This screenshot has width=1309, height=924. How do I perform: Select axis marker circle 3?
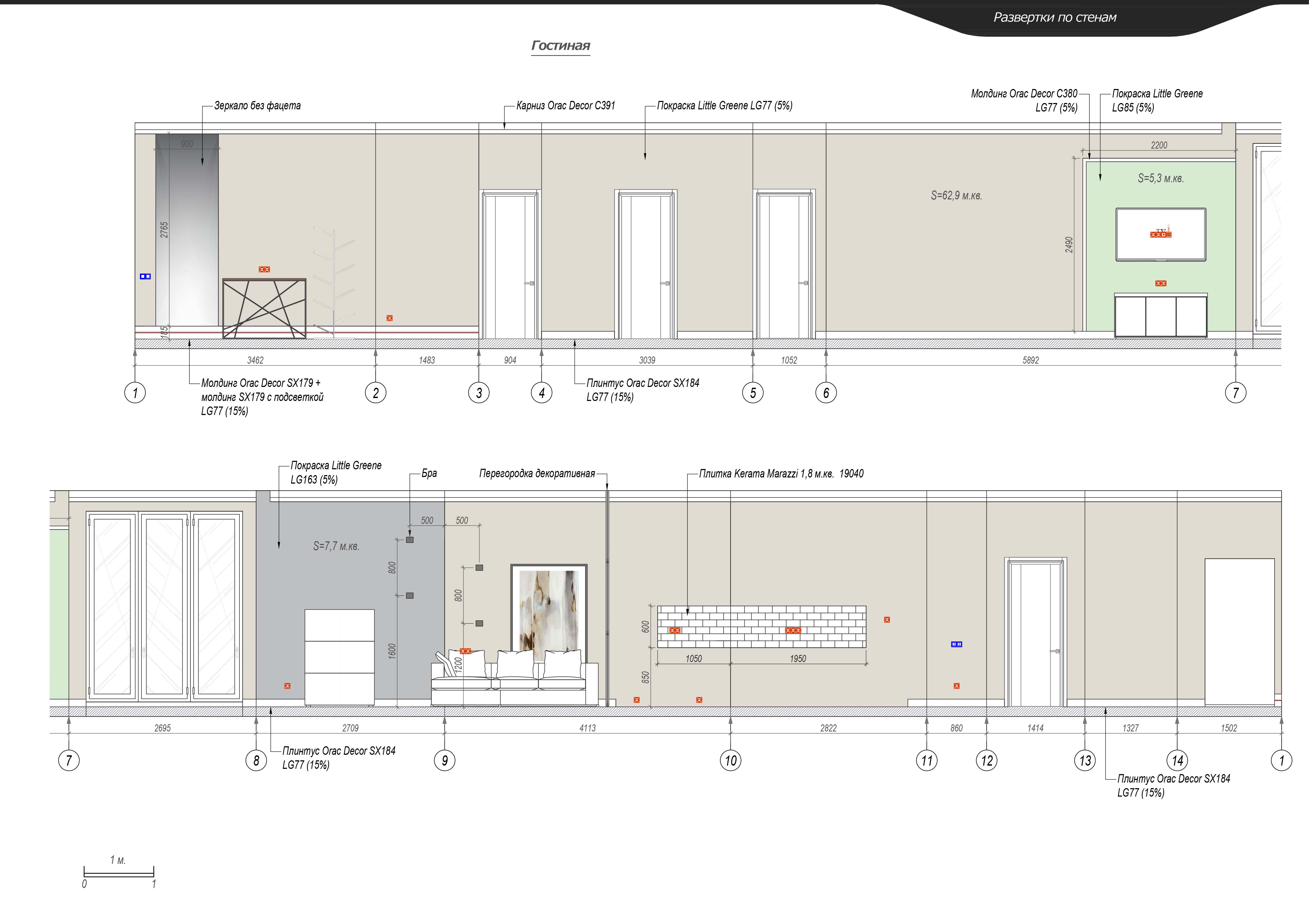point(479,393)
